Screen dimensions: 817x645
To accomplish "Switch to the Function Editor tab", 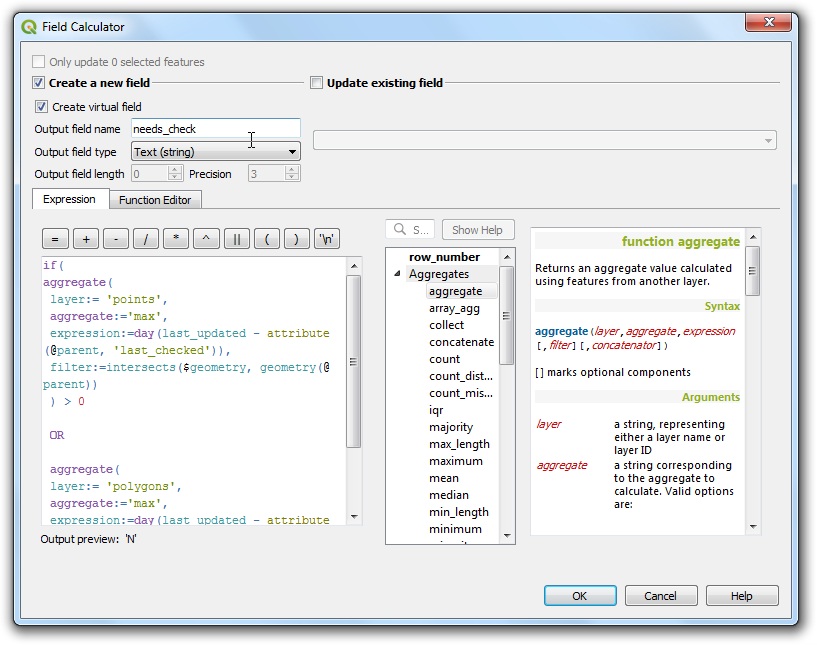I will coord(155,200).
